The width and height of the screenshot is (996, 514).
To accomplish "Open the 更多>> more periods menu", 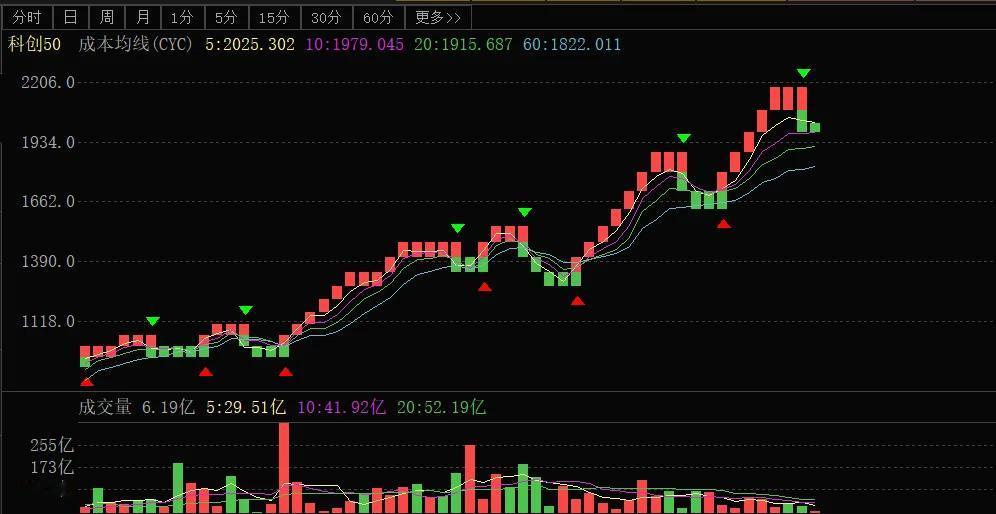I will click(x=438, y=17).
